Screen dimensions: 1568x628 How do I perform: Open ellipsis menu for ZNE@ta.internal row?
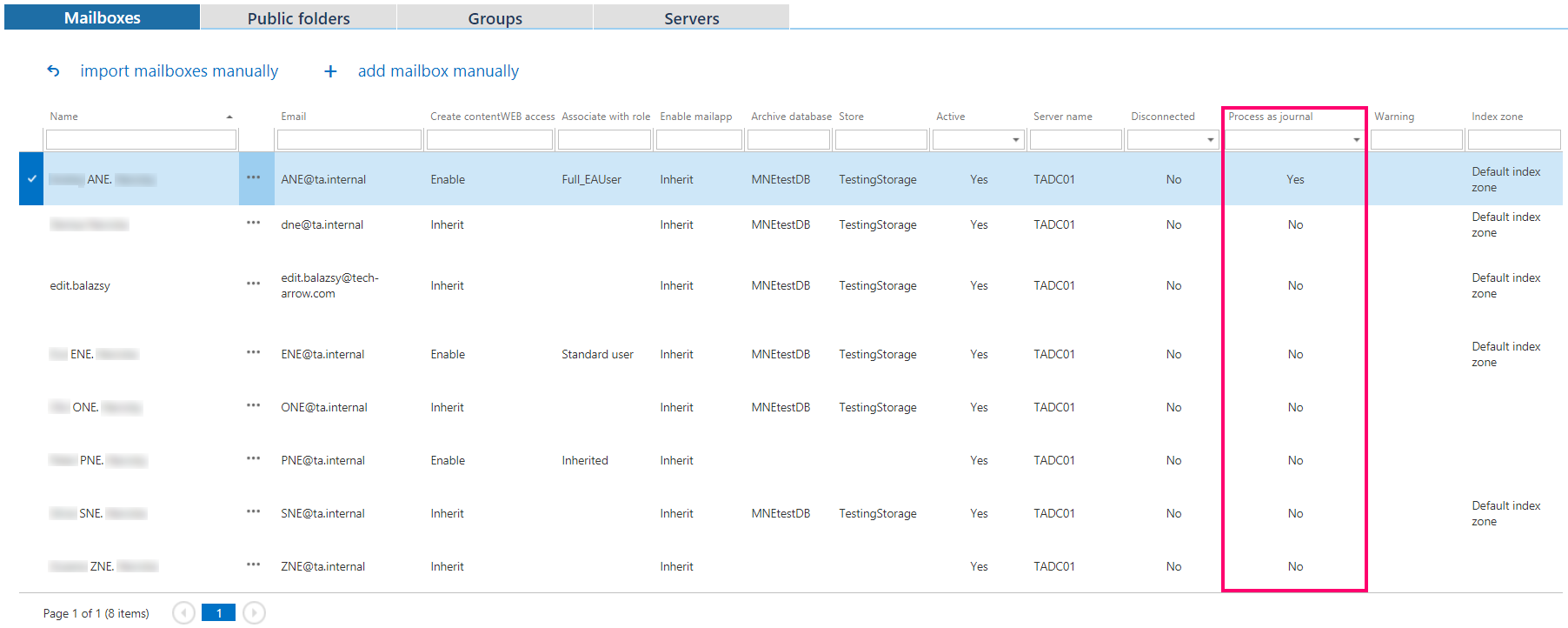pyautogui.click(x=254, y=565)
